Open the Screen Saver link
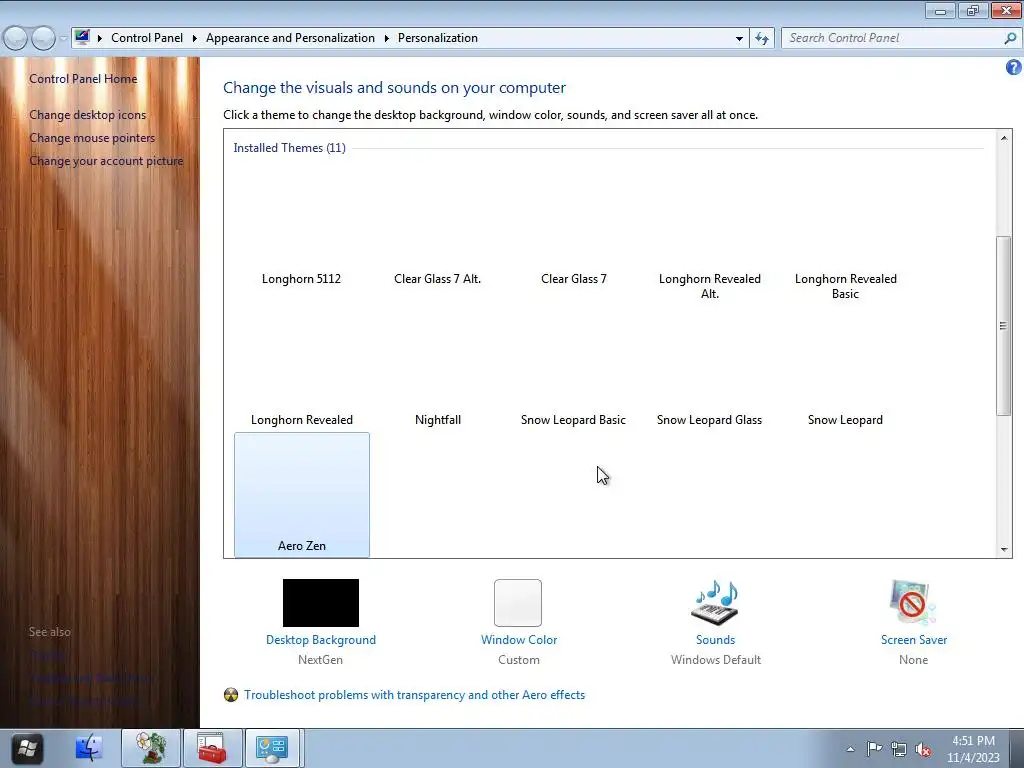The width and height of the screenshot is (1024, 768). click(x=914, y=640)
